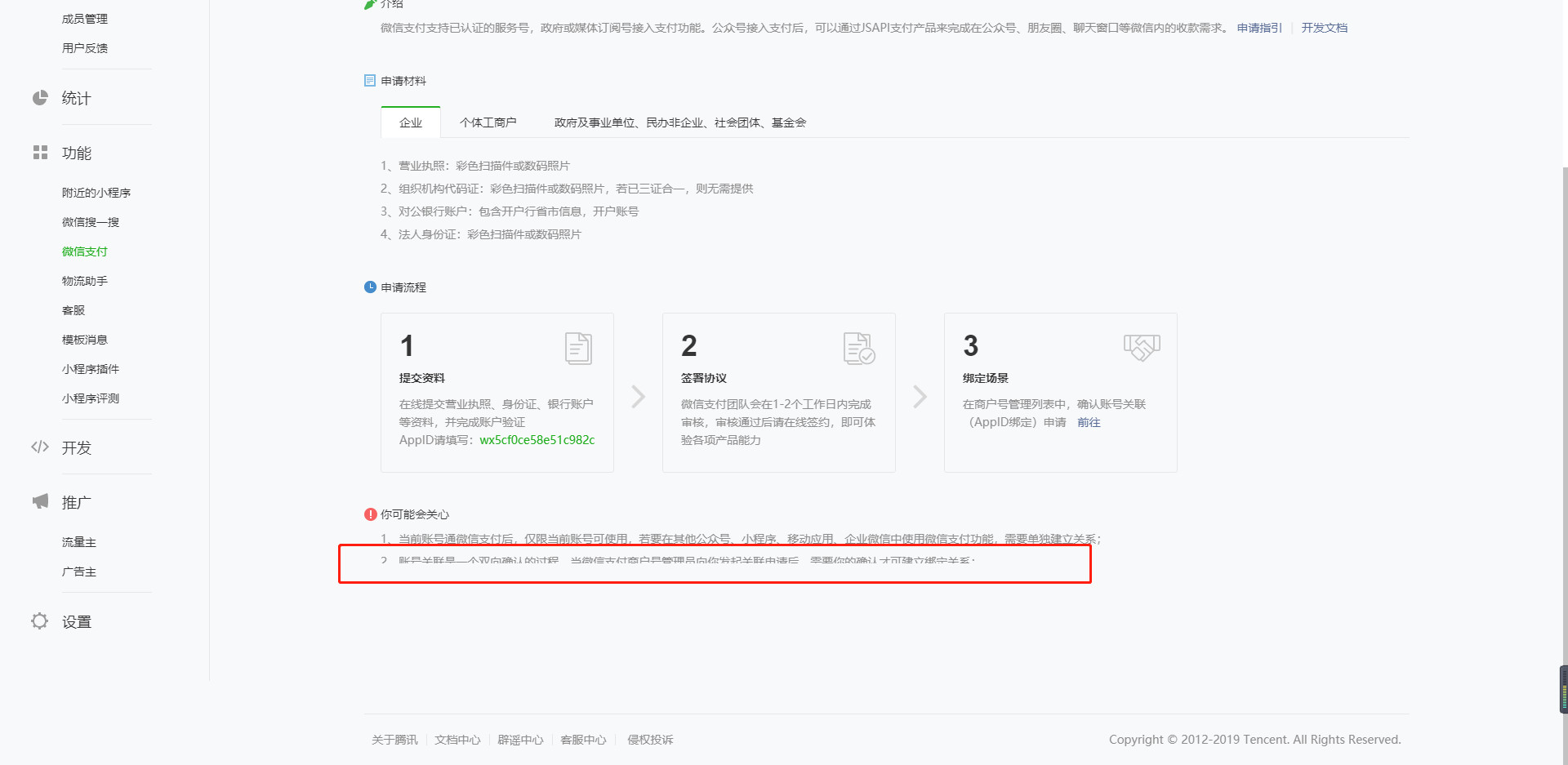Click the arrow between steps 1 and 2
1568x765 pixels.
point(639,397)
